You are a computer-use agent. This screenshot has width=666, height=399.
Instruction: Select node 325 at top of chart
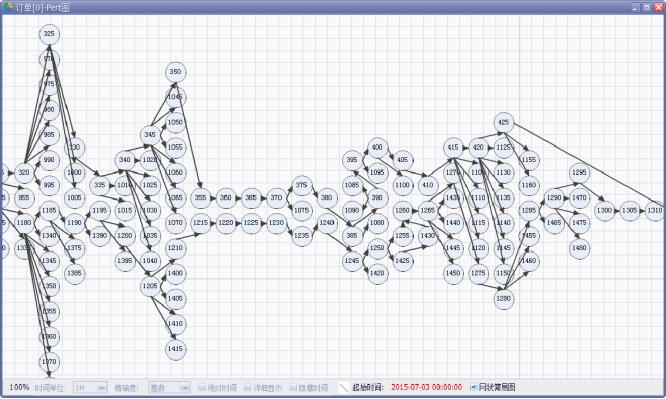click(x=49, y=34)
